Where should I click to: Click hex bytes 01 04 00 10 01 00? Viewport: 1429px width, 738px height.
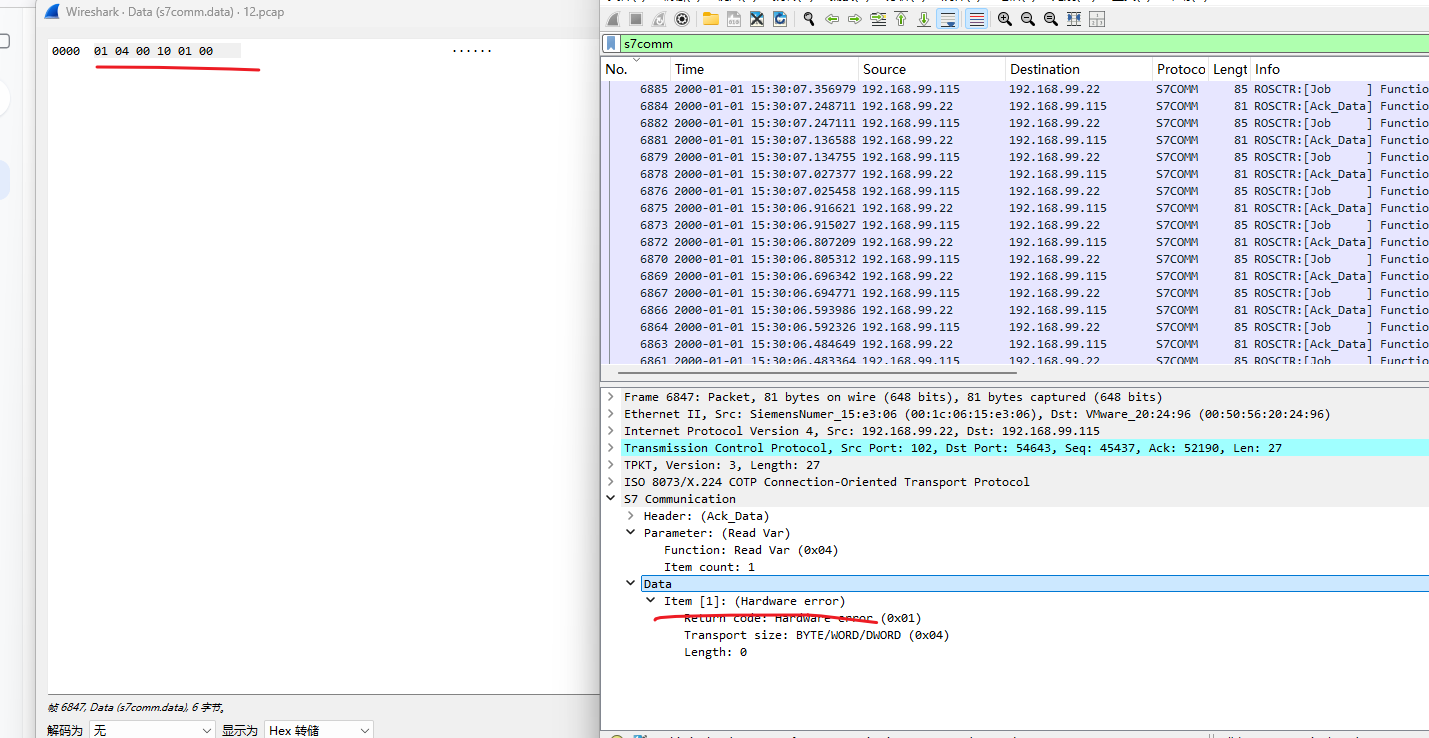153,51
